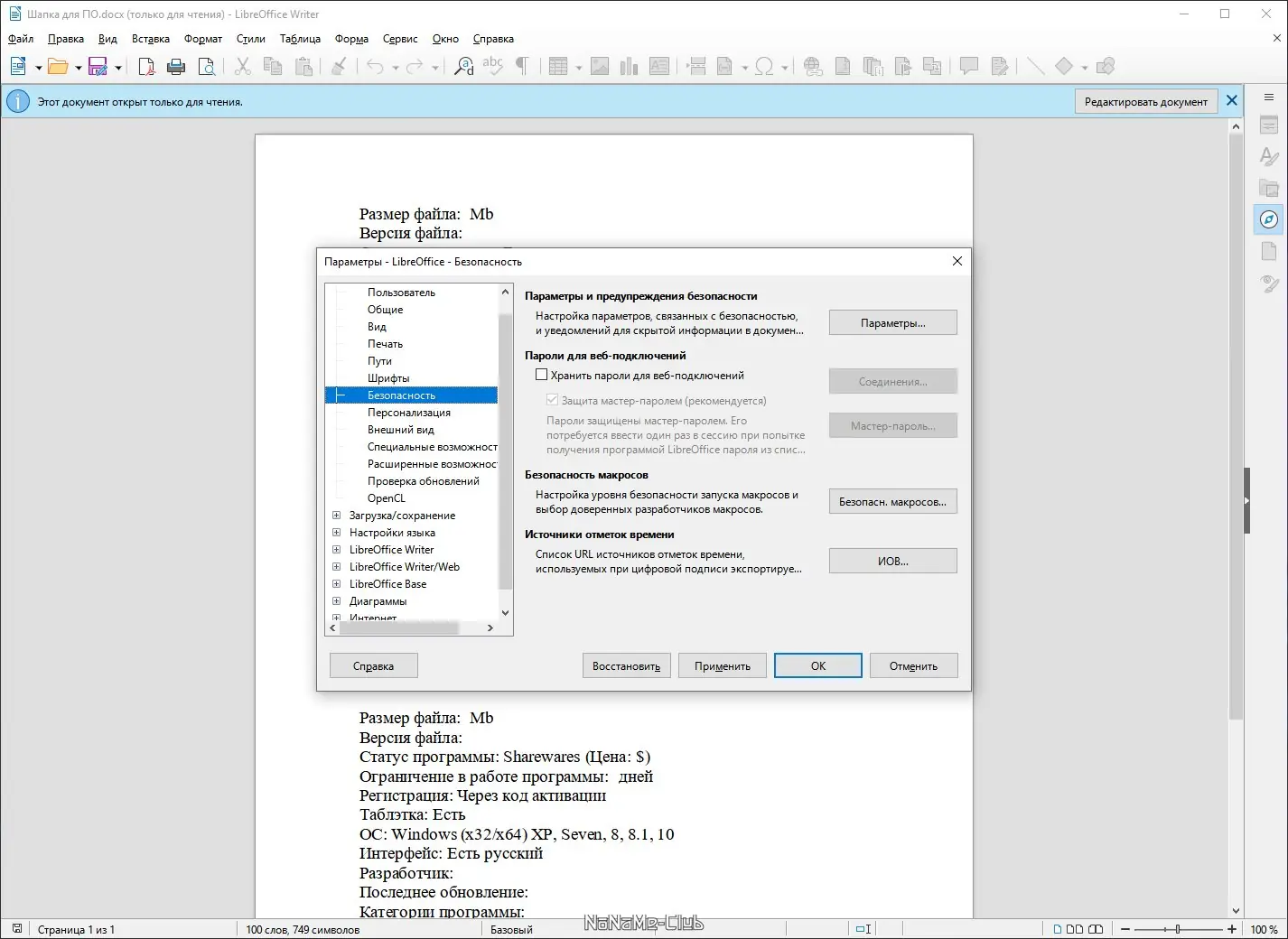Click the Insert Table icon
Image resolution: width=1288 pixels, height=939 pixels.
tap(558, 66)
